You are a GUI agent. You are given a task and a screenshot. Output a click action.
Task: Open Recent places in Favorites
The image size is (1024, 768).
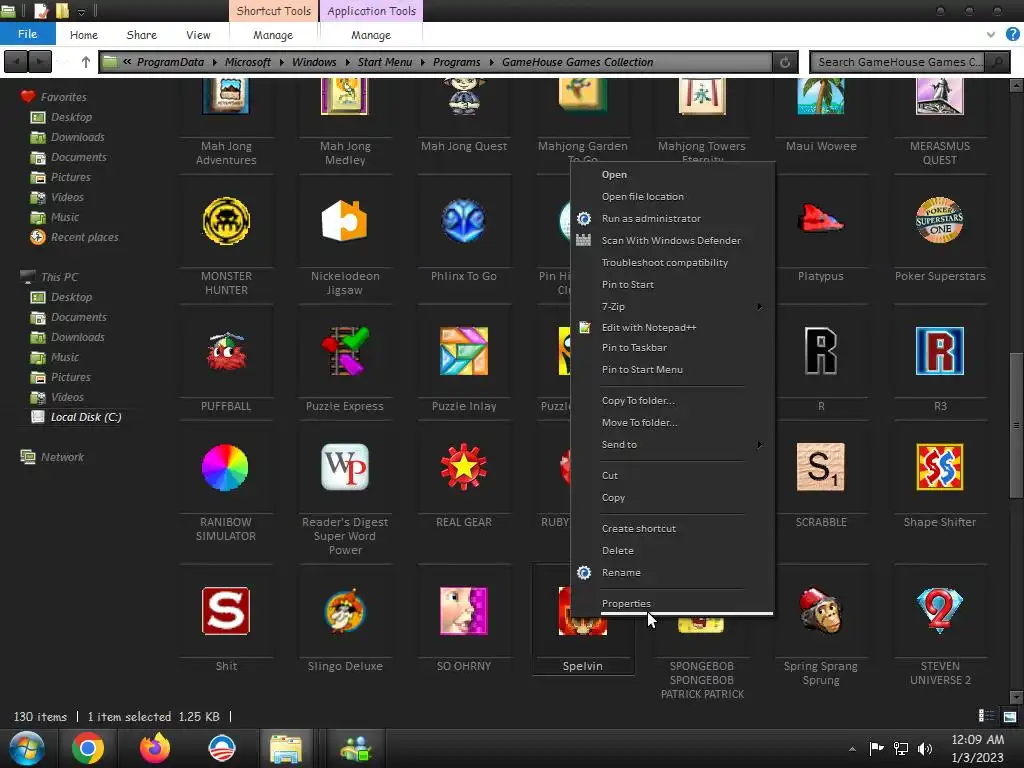click(84, 238)
